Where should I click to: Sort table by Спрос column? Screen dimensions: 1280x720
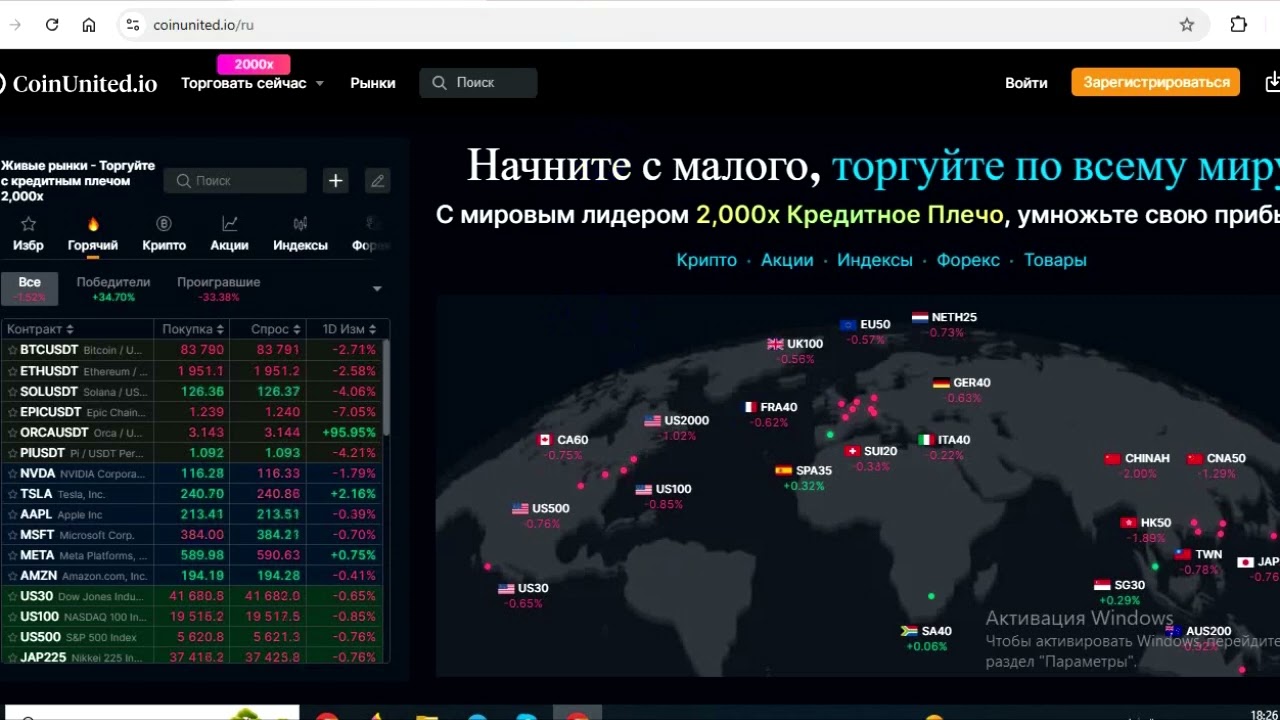coord(276,329)
